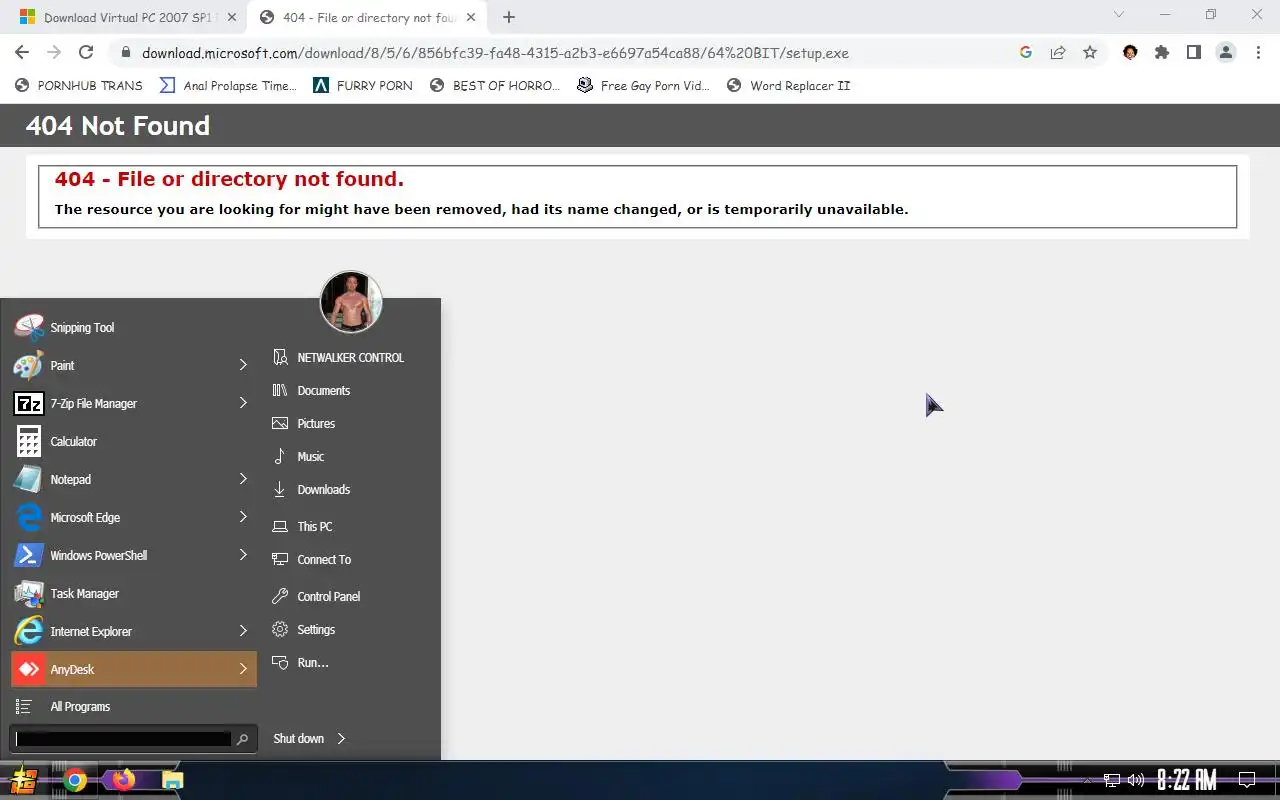Open All Programs in the Start menu
The image size is (1280, 800).
point(80,706)
